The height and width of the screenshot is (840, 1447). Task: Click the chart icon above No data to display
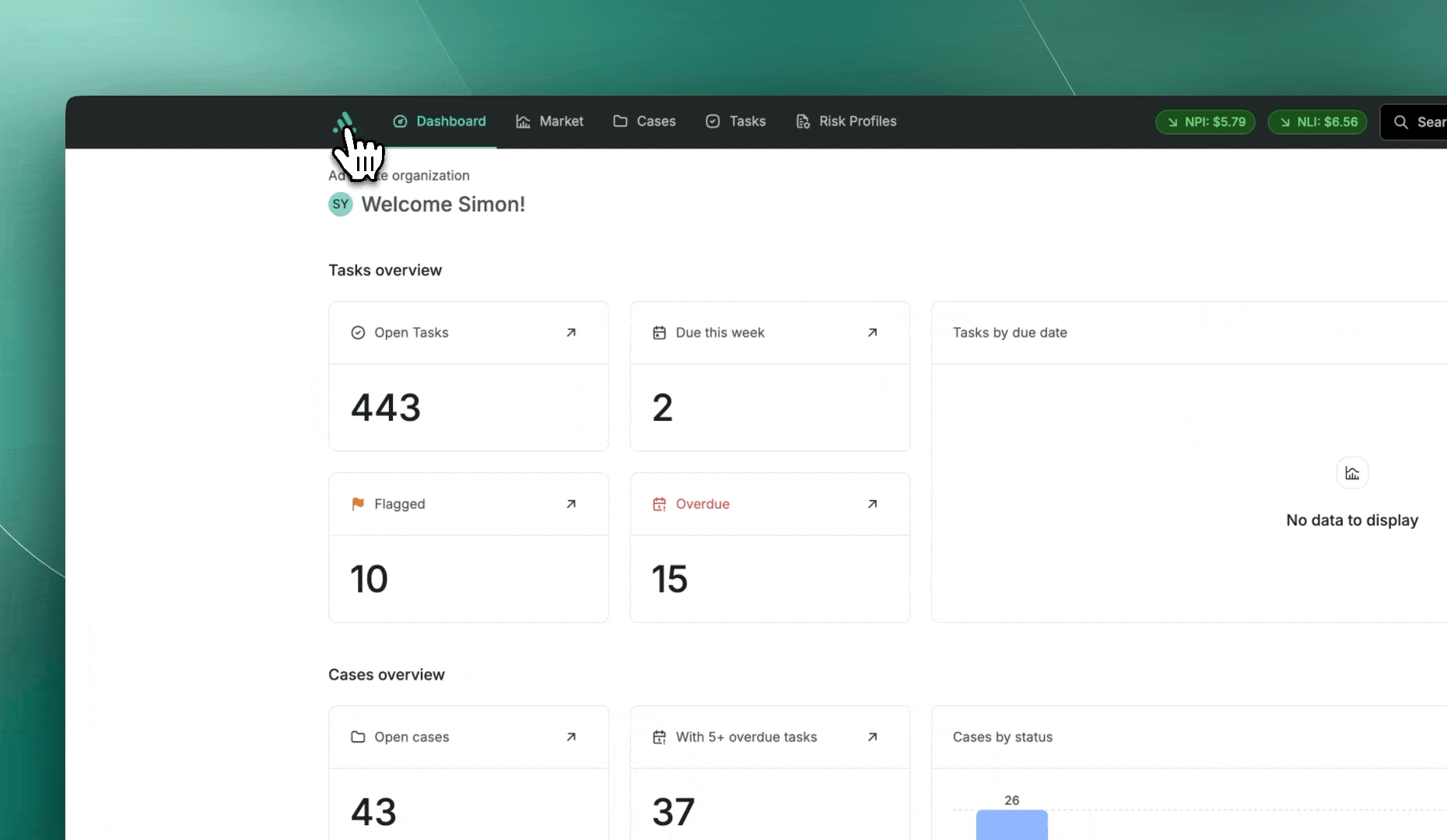point(1352,473)
